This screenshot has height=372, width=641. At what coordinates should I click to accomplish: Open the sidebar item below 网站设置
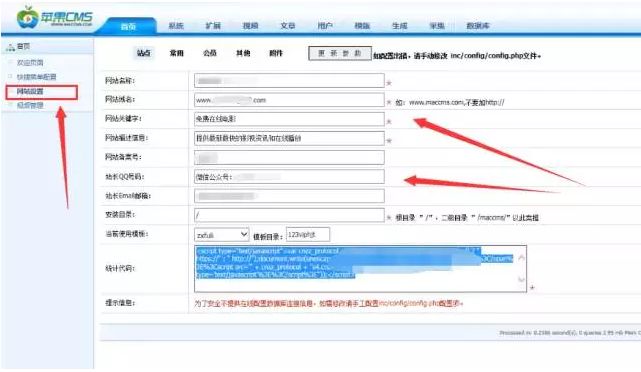(30, 105)
